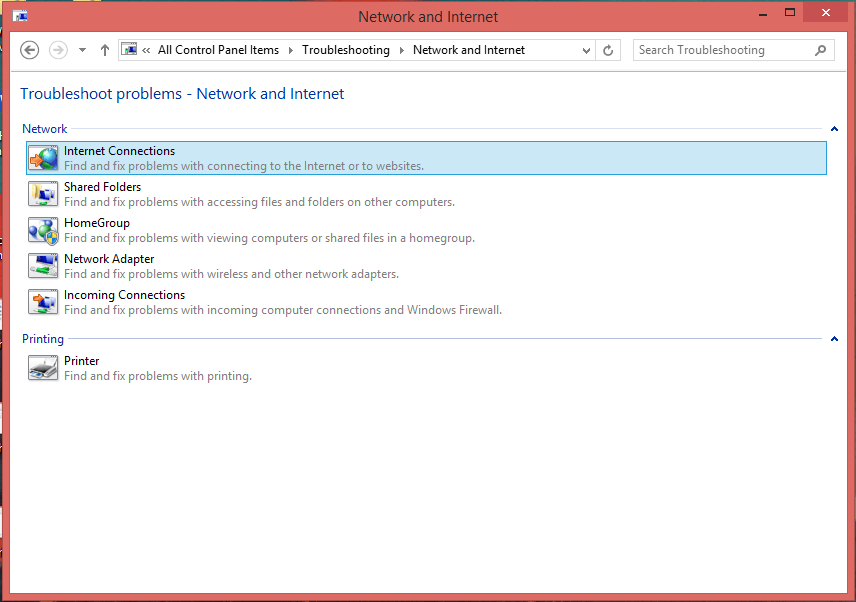Click description about connecting to the Internet or websites
856x602 pixels.
tap(244, 166)
